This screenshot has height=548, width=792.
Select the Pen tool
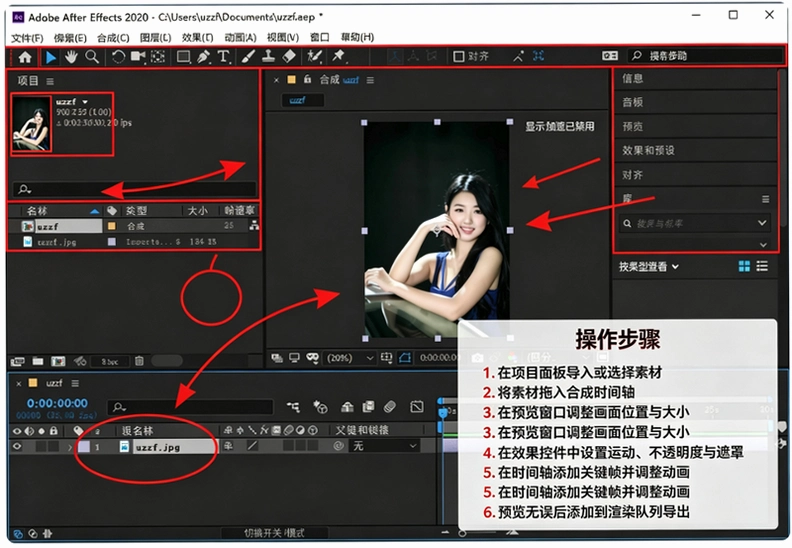pyautogui.click(x=204, y=57)
